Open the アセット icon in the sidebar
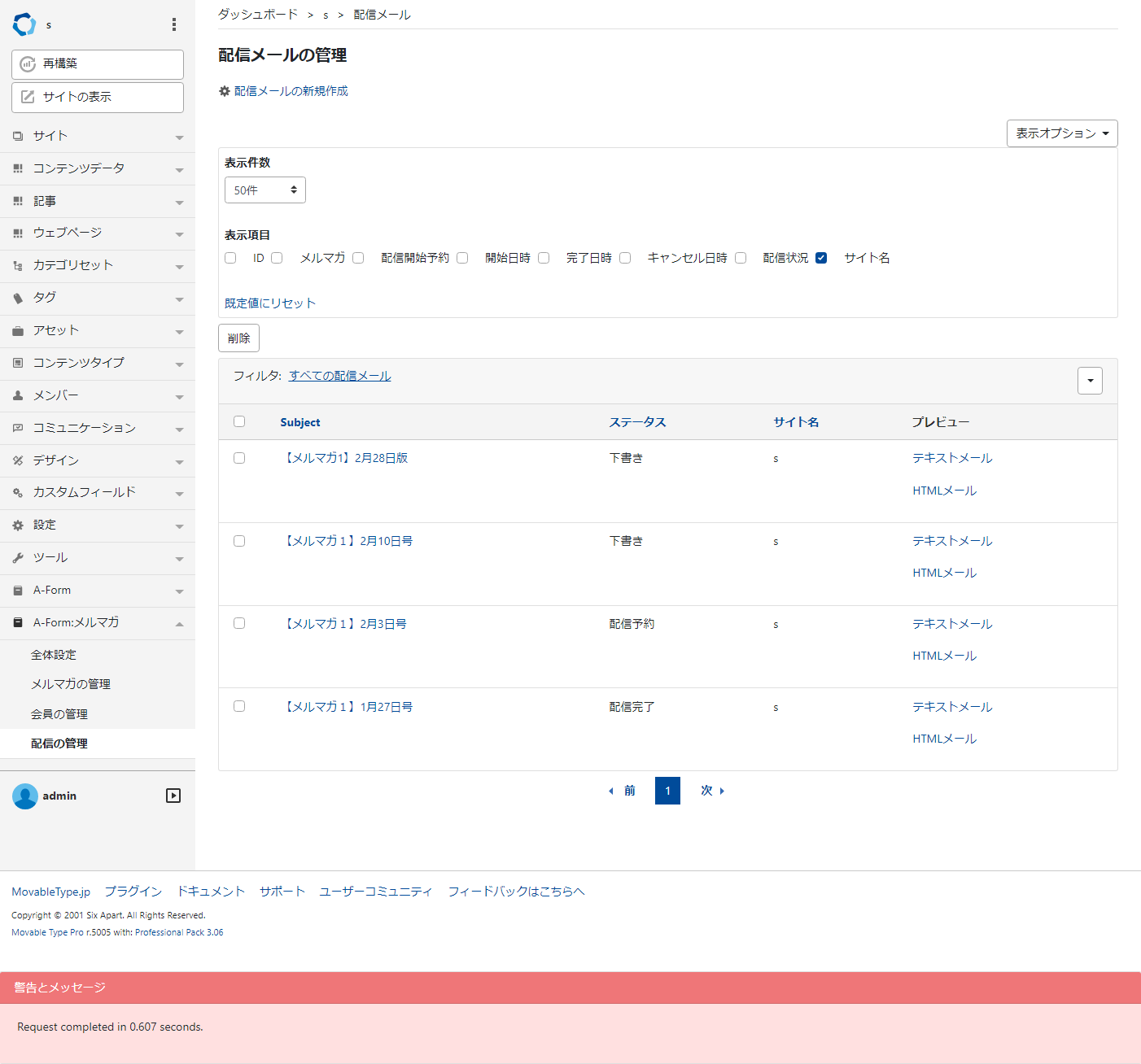 pyautogui.click(x=18, y=330)
